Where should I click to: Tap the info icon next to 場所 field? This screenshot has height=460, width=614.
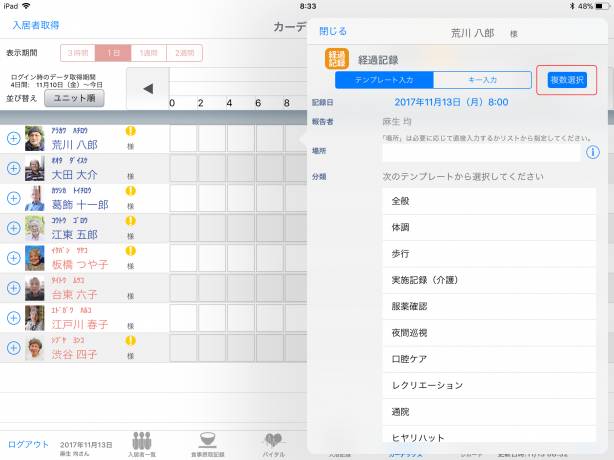(x=592, y=152)
